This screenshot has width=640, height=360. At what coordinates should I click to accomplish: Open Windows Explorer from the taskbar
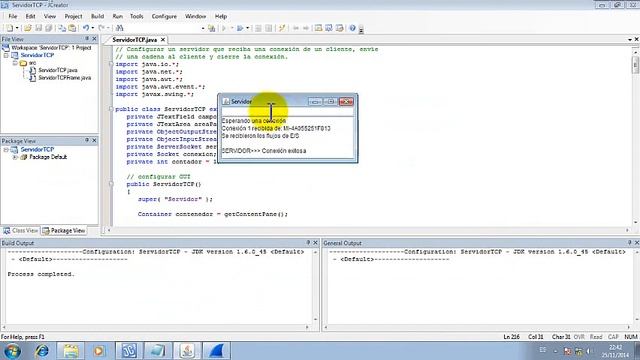[70, 351]
